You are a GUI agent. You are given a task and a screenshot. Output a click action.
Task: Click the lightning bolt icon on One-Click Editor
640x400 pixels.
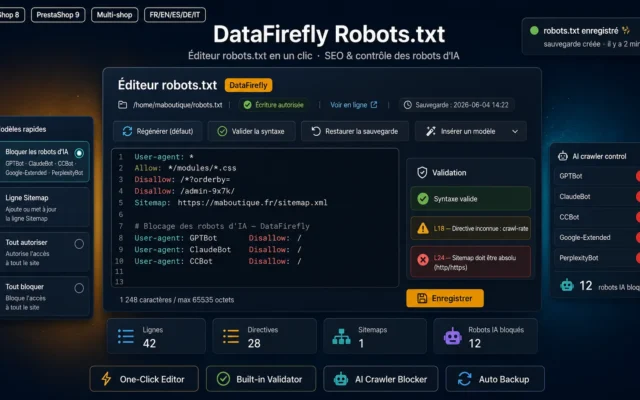pyautogui.click(x=106, y=379)
